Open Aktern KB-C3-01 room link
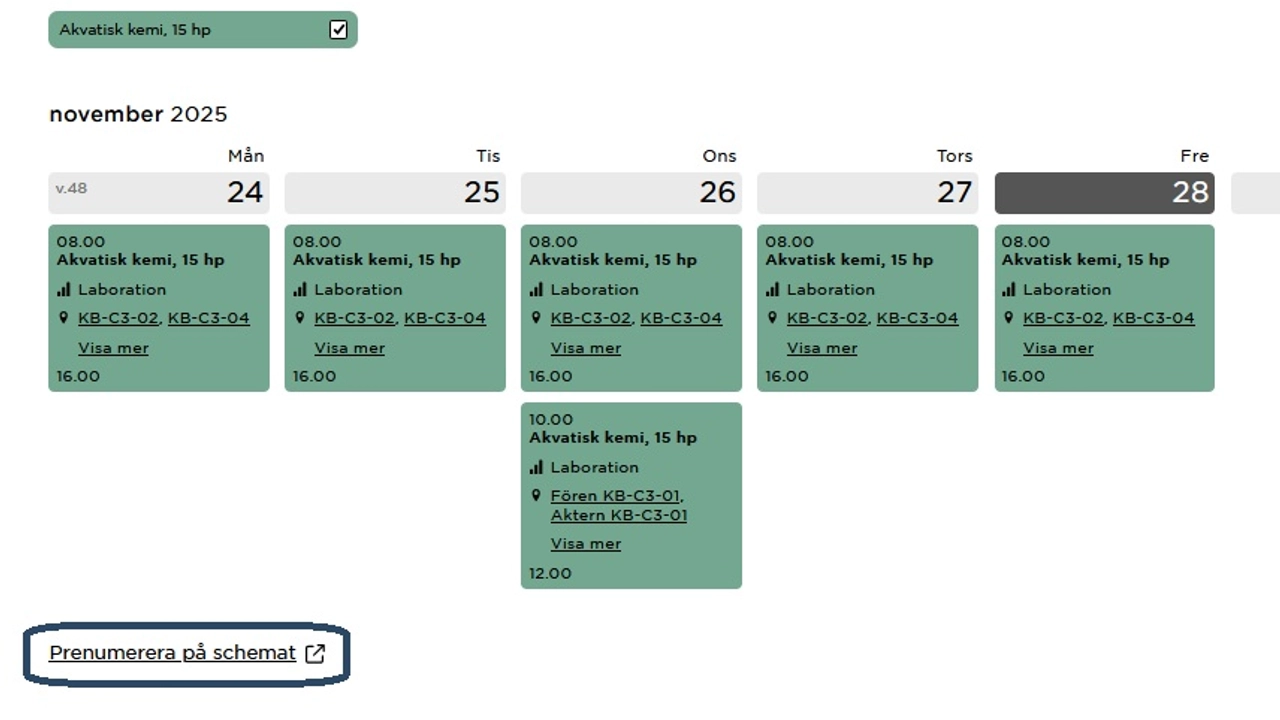1280x720 pixels. pos(618,516)
